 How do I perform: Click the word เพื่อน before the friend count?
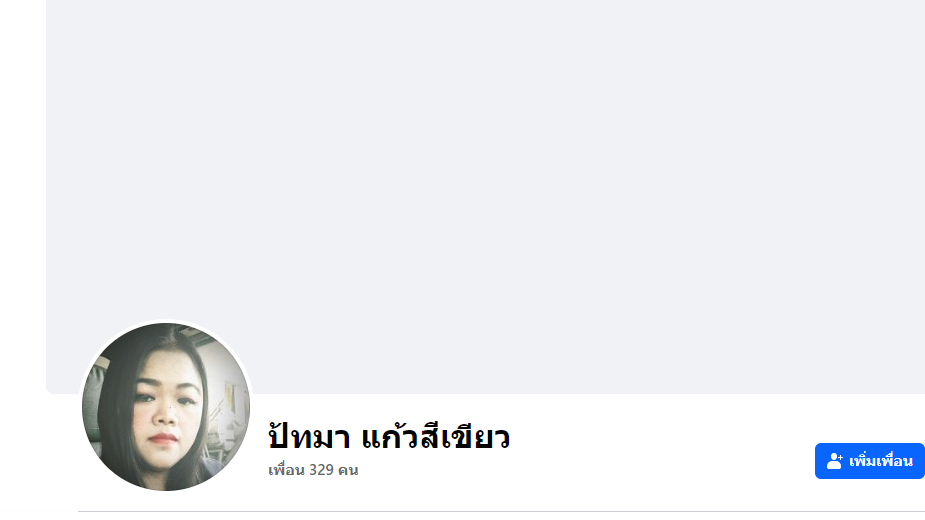pyautogui.click(x=287, y=470)
